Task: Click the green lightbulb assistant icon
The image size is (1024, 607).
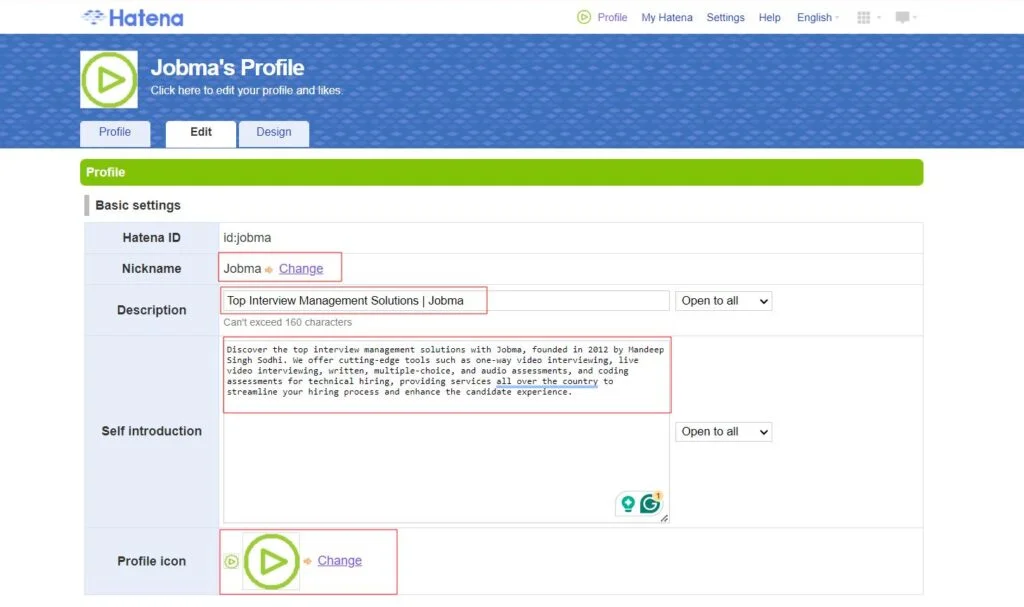Action: [x=628, y=504]
